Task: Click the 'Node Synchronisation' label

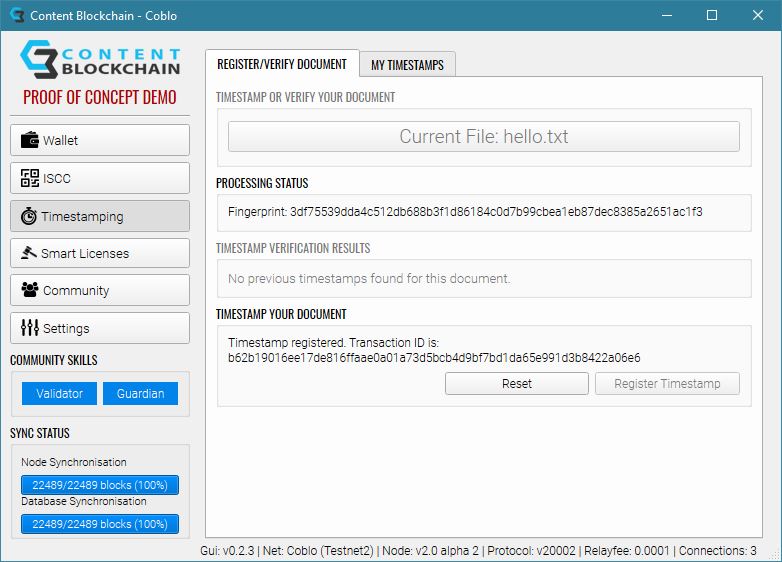Action: [74, 462]
